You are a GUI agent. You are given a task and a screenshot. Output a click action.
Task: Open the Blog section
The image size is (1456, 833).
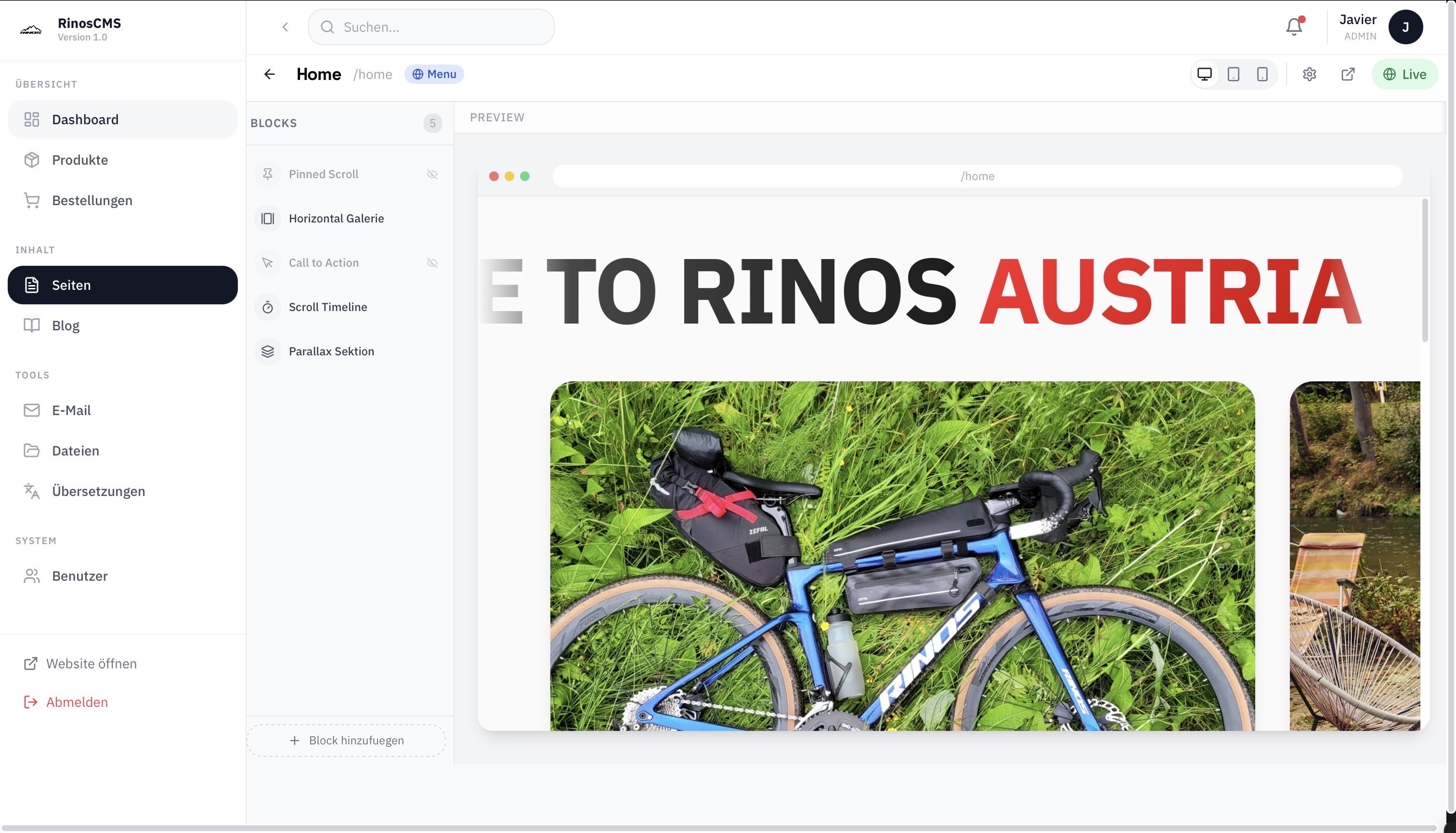pyautogui.click(x=122, y=325)
